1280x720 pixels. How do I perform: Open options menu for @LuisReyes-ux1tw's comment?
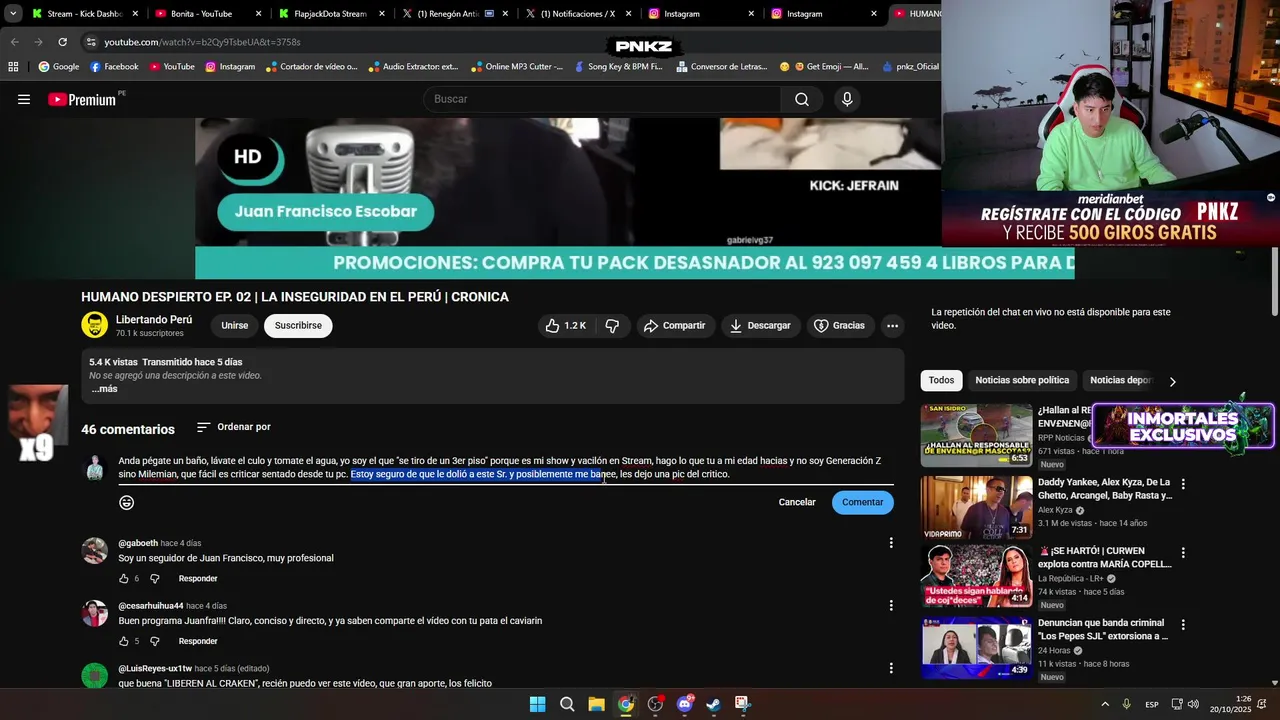[891, 668]
